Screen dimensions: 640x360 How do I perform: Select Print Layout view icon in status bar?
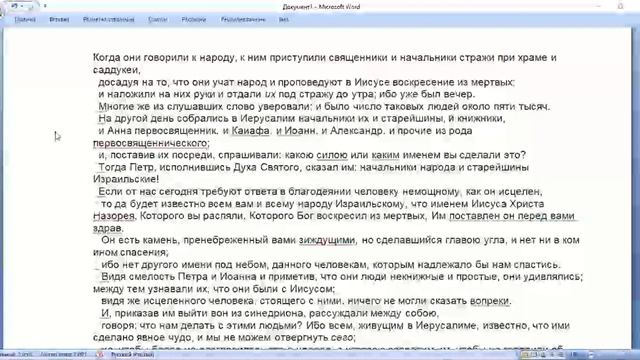tap(525, 355)
